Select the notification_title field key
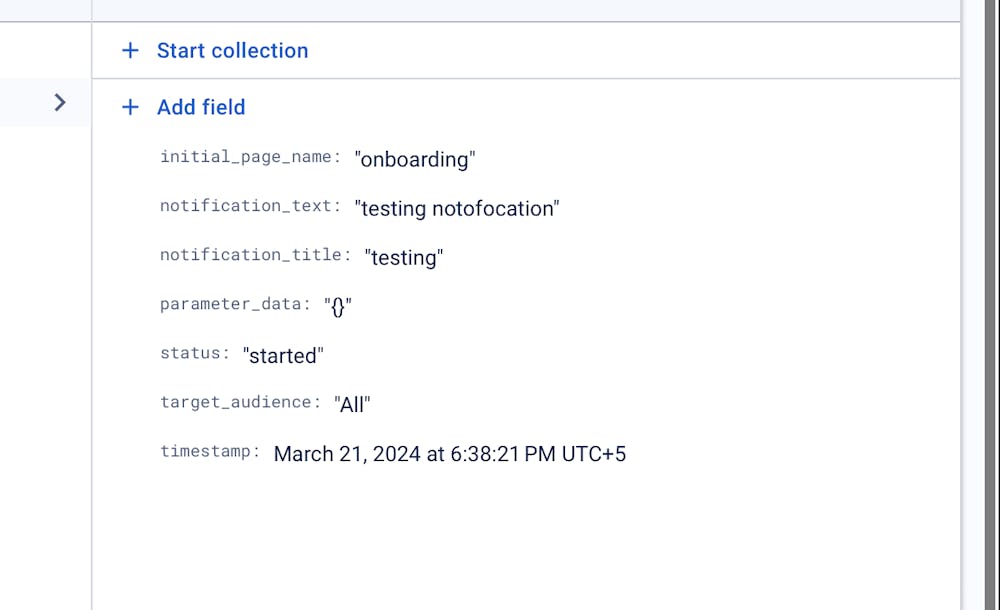Viewport: 1000px width, 610px height. coord(255,255)
